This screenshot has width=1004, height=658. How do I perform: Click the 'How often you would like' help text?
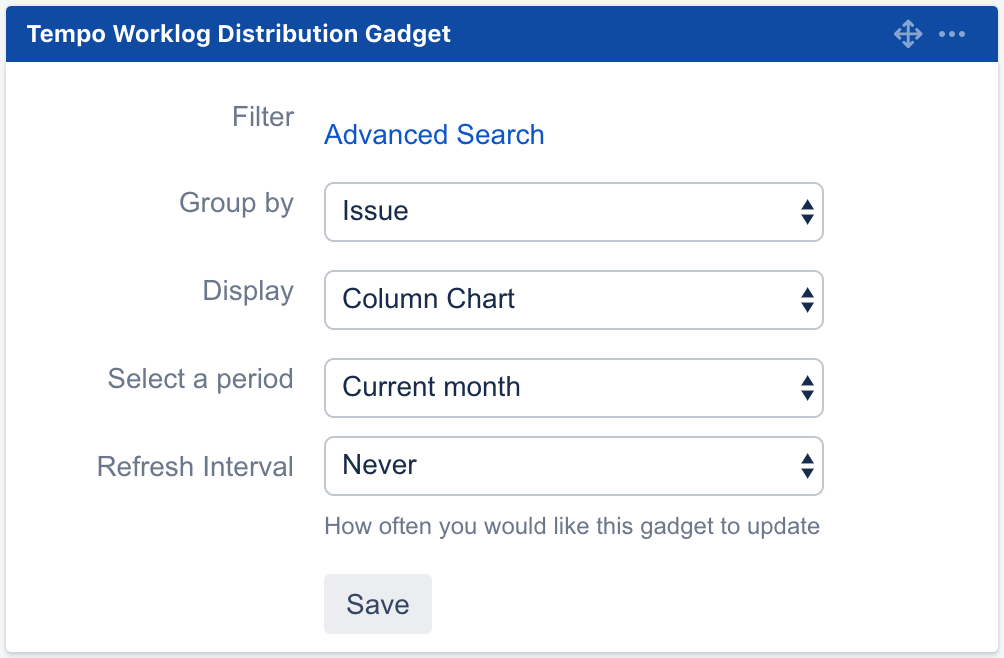coord(572,526)
